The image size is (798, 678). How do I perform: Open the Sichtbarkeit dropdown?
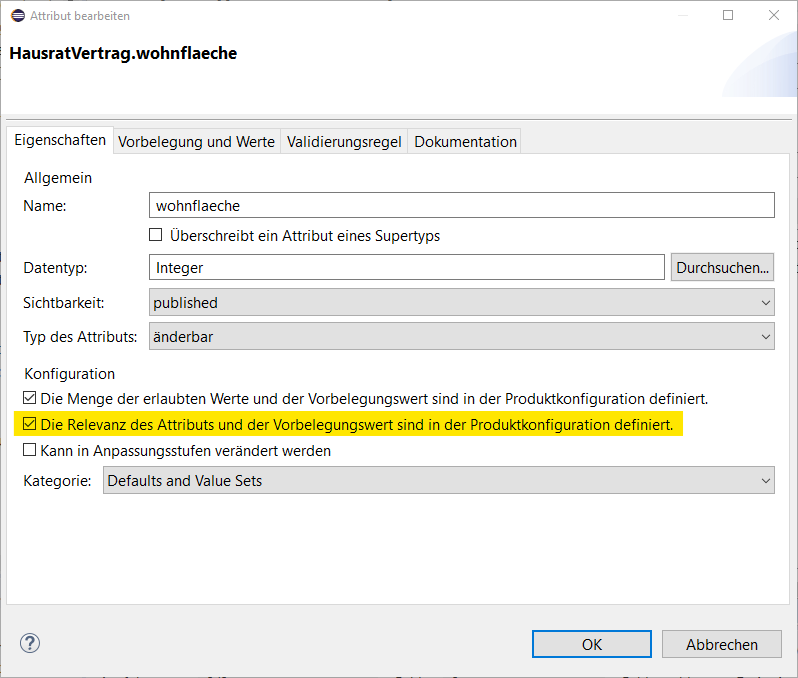coord(461,302)
